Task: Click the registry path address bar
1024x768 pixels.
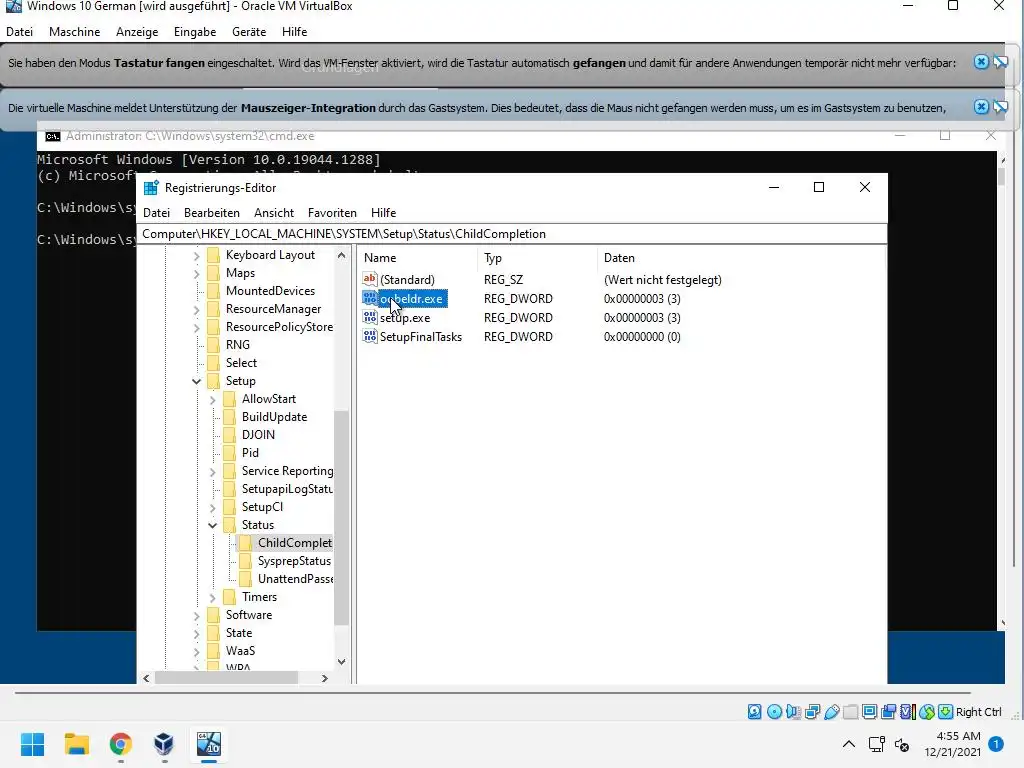Action: point(512,234)
